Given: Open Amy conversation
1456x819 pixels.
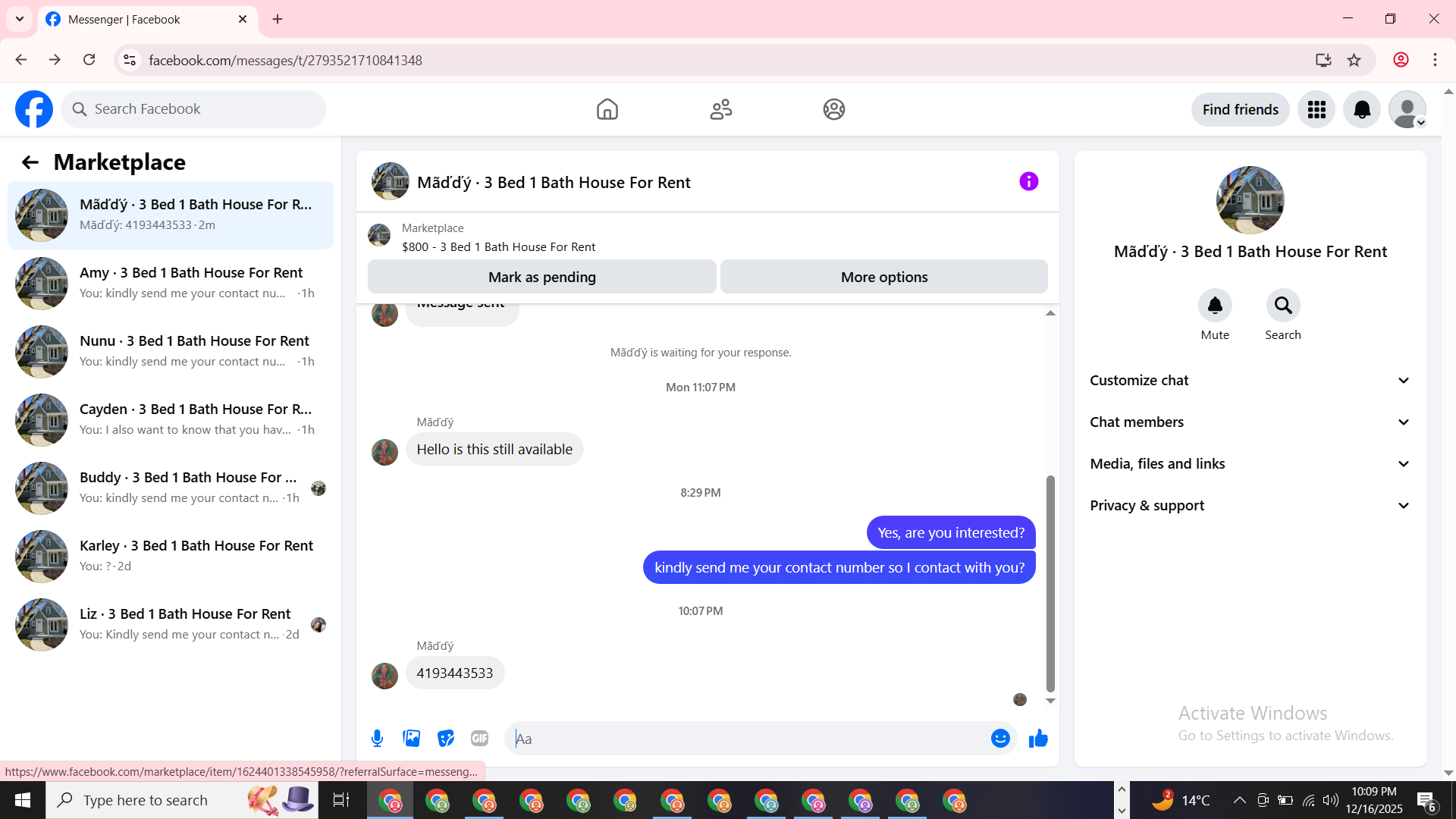Looking at the screenshot, I should [171, 283].
